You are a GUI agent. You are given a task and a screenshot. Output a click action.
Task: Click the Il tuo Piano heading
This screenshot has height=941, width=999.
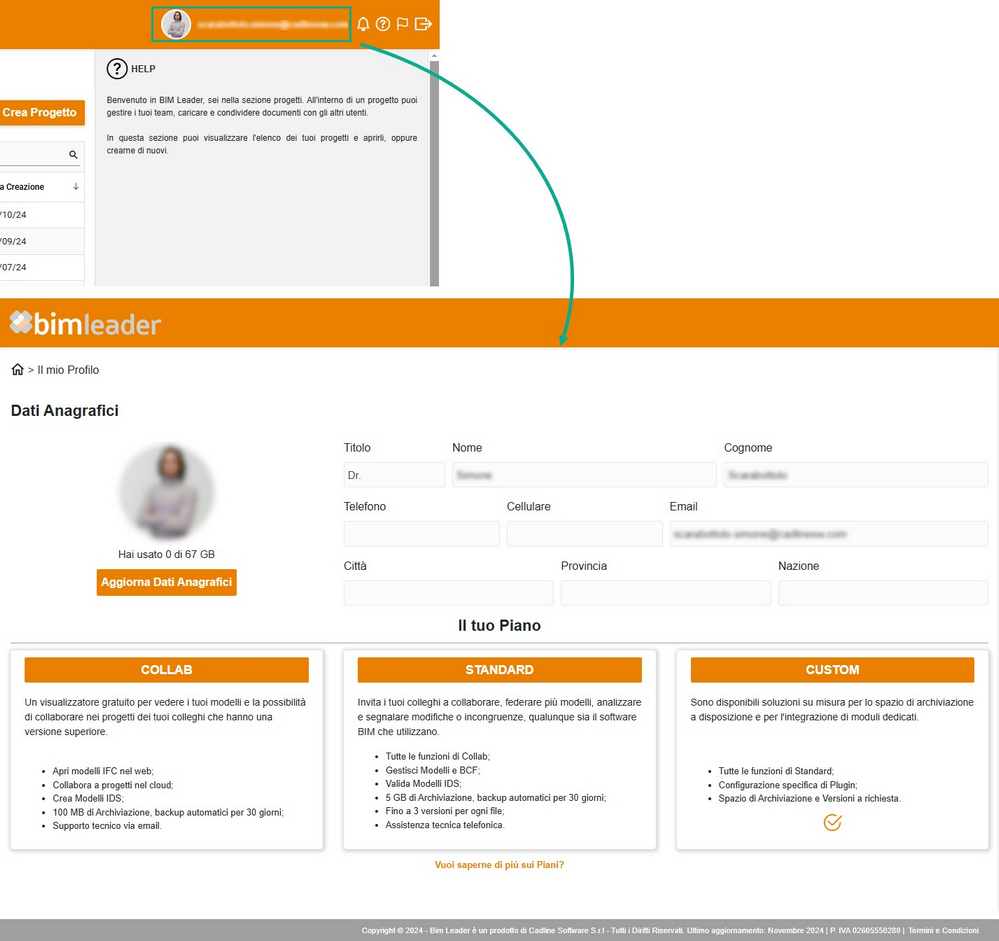[x=500, y=626]
